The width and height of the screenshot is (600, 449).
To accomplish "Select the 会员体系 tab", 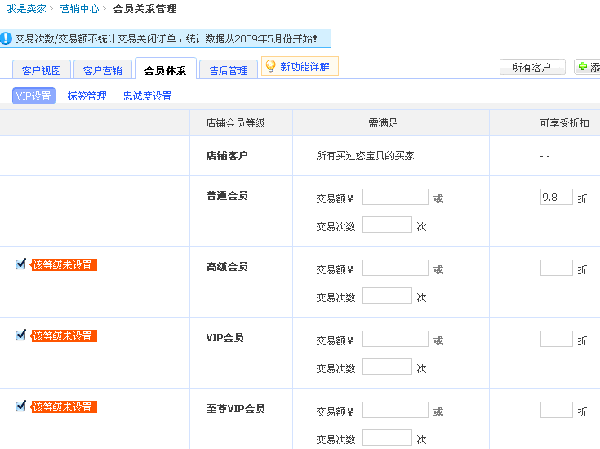I will (x=165, y=71).
